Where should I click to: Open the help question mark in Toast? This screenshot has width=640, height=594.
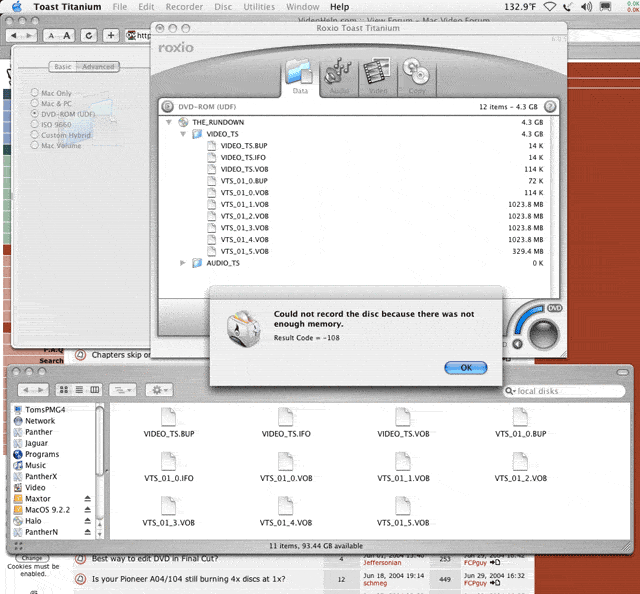(x=550, y=107)
